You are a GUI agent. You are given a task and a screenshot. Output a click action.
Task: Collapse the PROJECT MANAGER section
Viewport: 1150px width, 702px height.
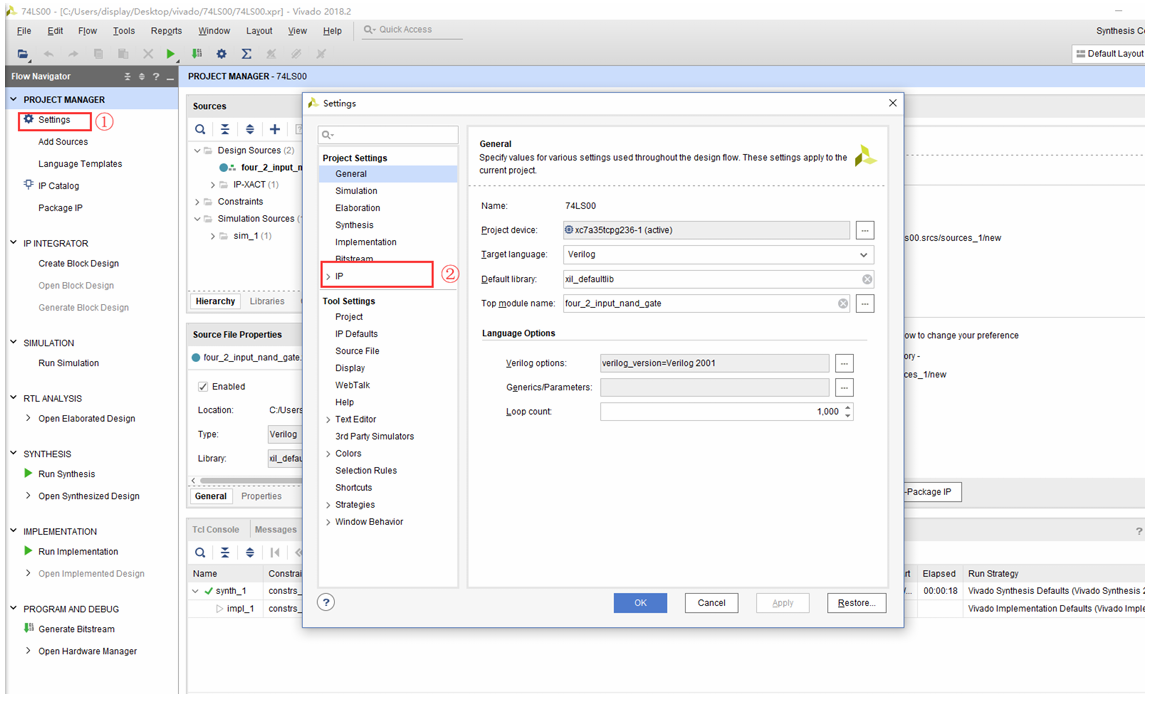coord(13,99)
